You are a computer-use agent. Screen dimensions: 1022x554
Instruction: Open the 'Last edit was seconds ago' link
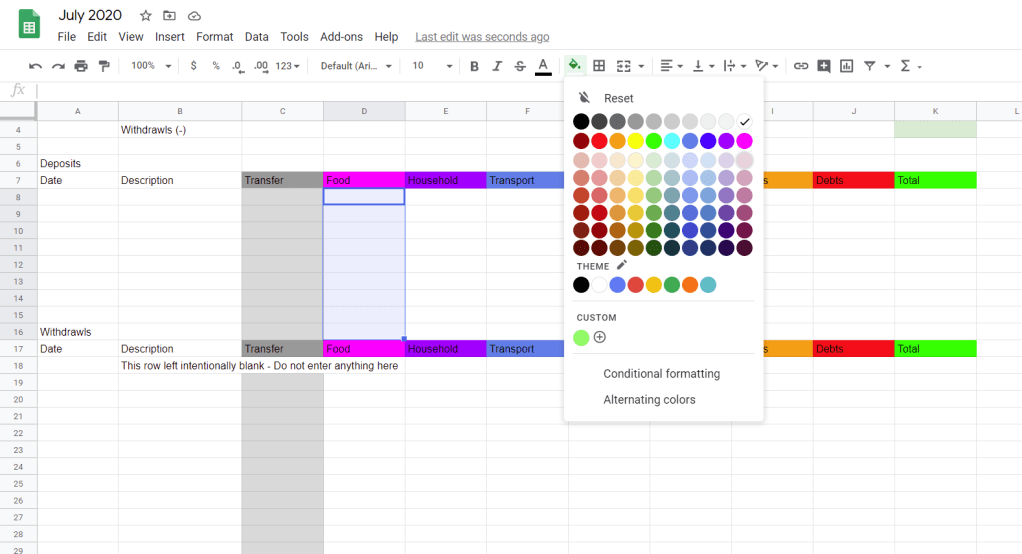click(482, 37)
